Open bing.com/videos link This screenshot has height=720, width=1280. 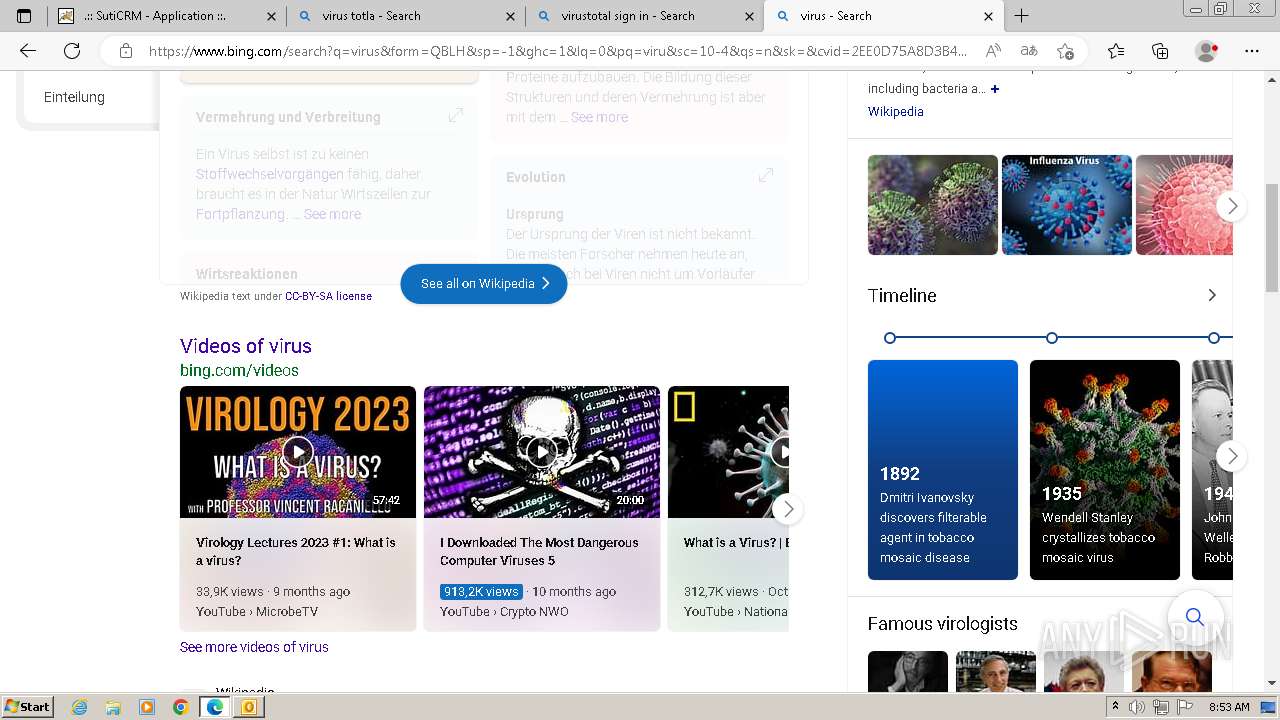point(239,370)
